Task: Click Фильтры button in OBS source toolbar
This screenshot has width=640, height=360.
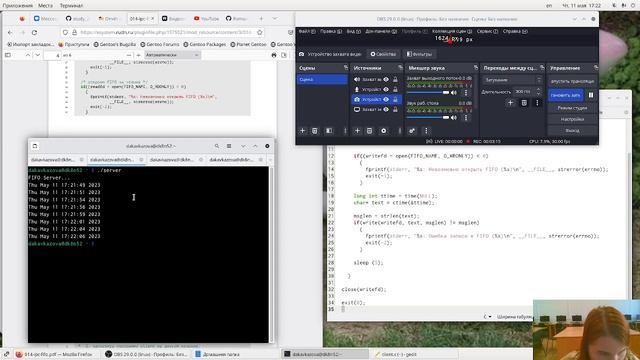Action: tap(419, 54)
